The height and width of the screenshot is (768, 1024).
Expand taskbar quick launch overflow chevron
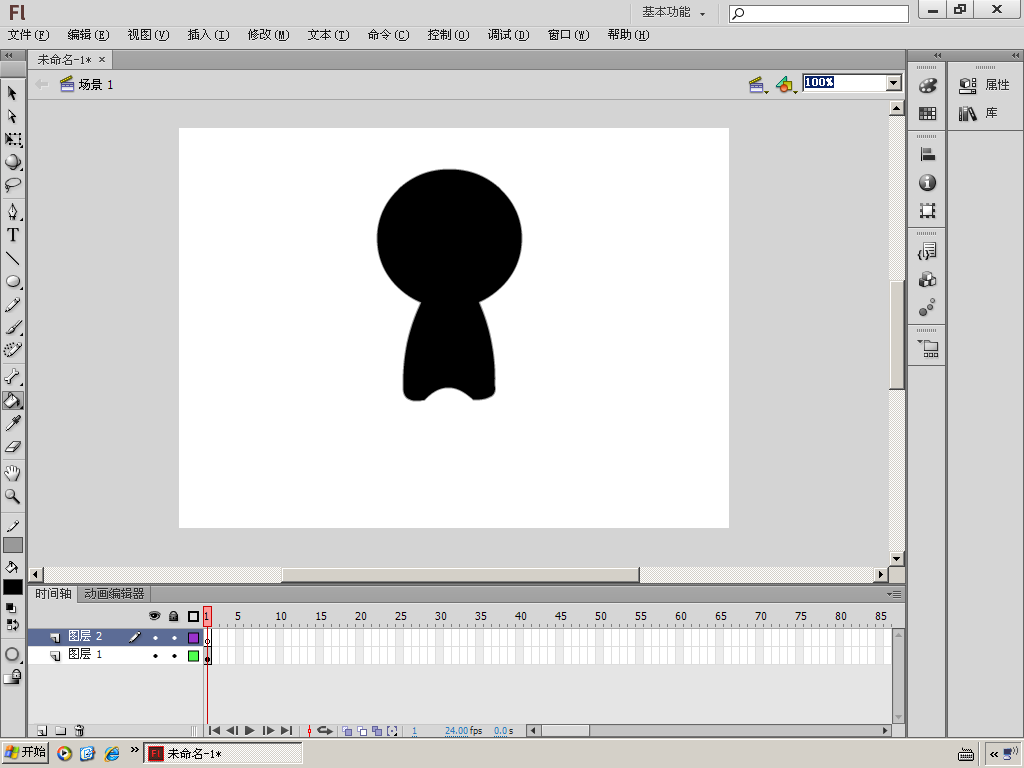135,750
